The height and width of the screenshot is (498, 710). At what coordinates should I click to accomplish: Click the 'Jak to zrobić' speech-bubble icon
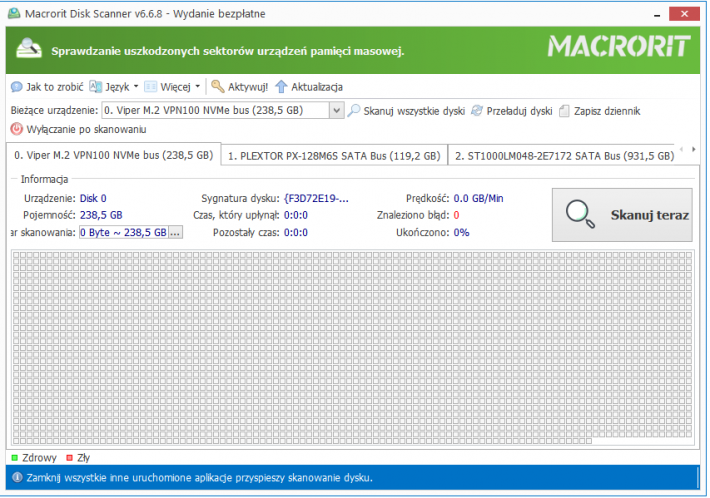click(16, 87)
